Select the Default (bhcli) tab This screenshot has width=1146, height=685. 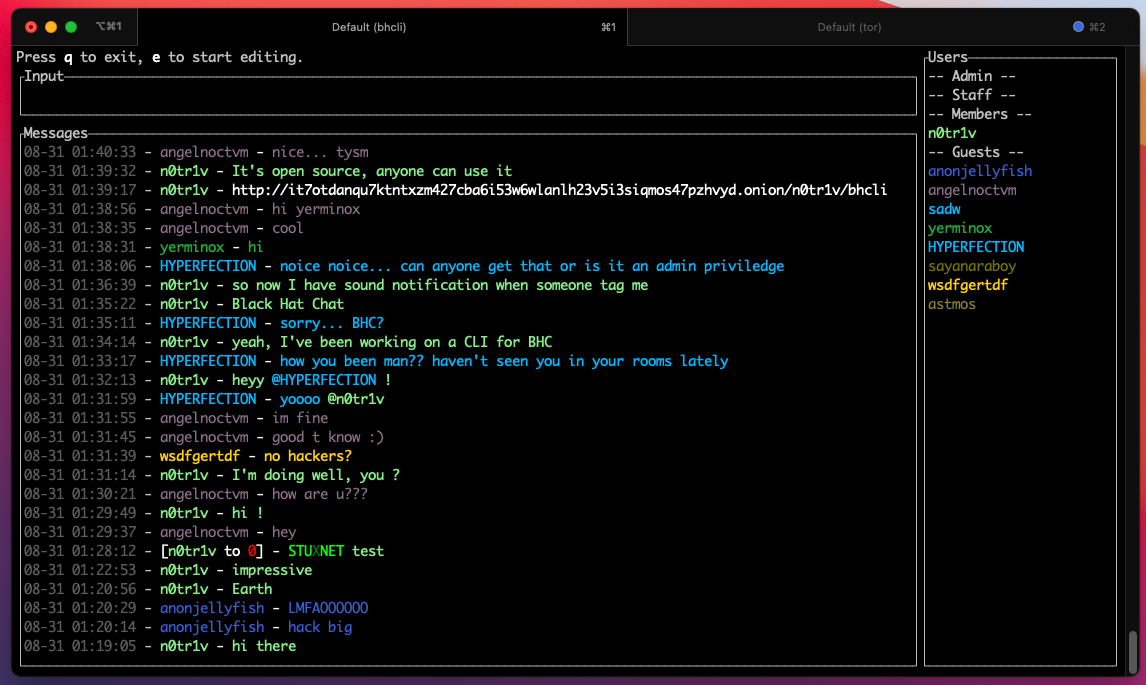point(370,27)
